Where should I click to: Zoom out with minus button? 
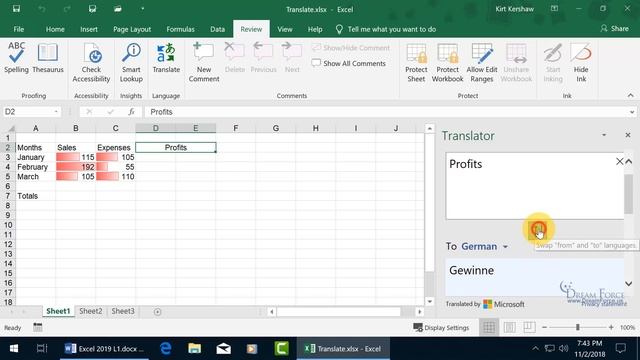544,327
